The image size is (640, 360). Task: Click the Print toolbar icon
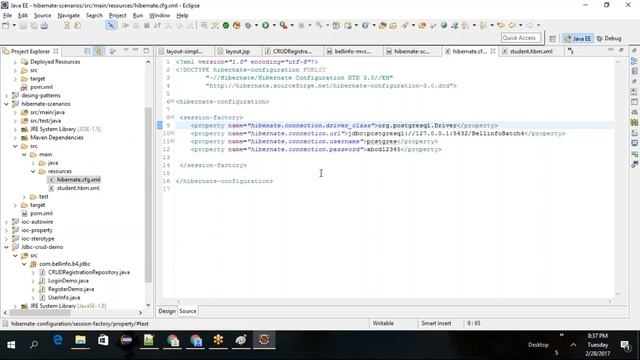[44, 26]
